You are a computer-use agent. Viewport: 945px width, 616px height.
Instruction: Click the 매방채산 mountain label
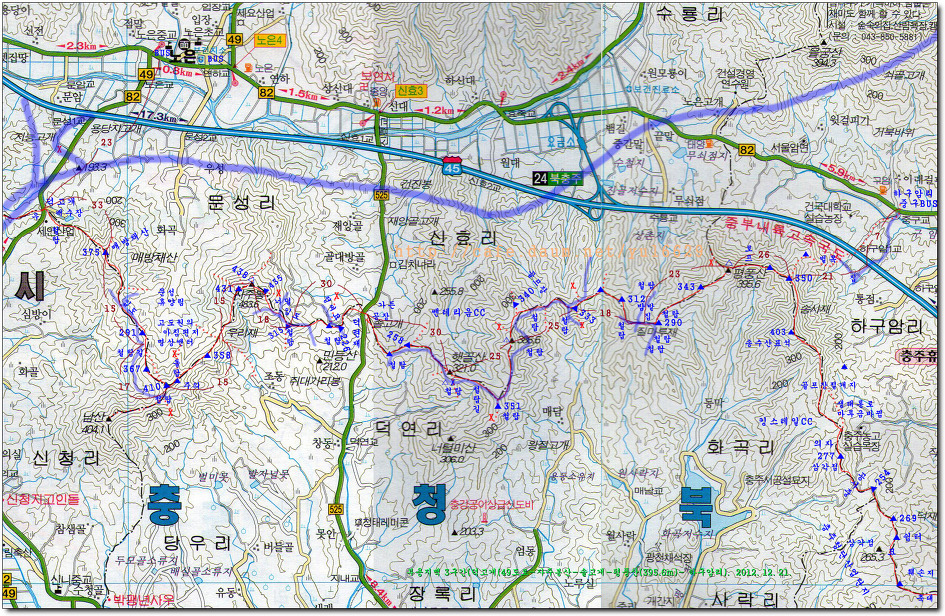pyautogui.click(x=155, y=258)
